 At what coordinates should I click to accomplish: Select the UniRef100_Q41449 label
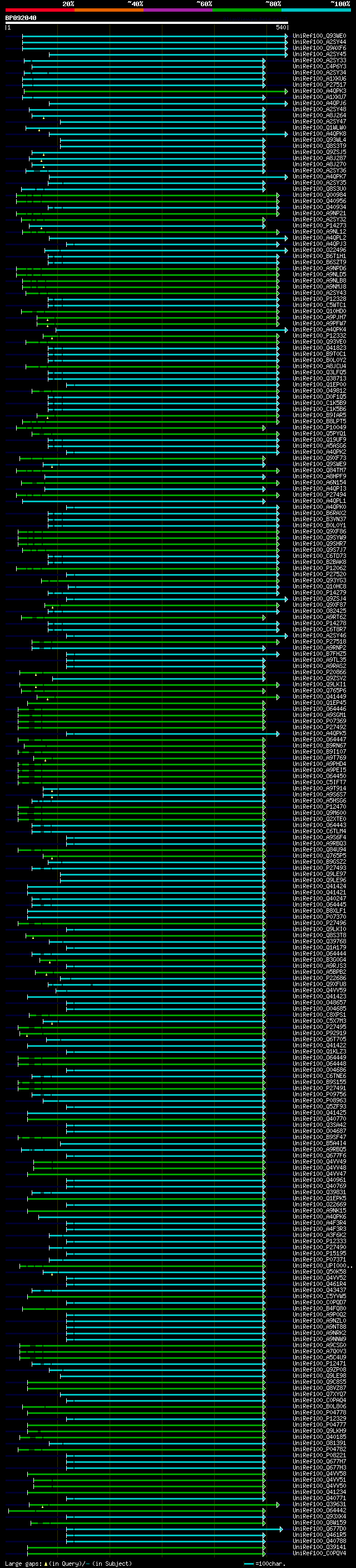click(x=319, y=697)
